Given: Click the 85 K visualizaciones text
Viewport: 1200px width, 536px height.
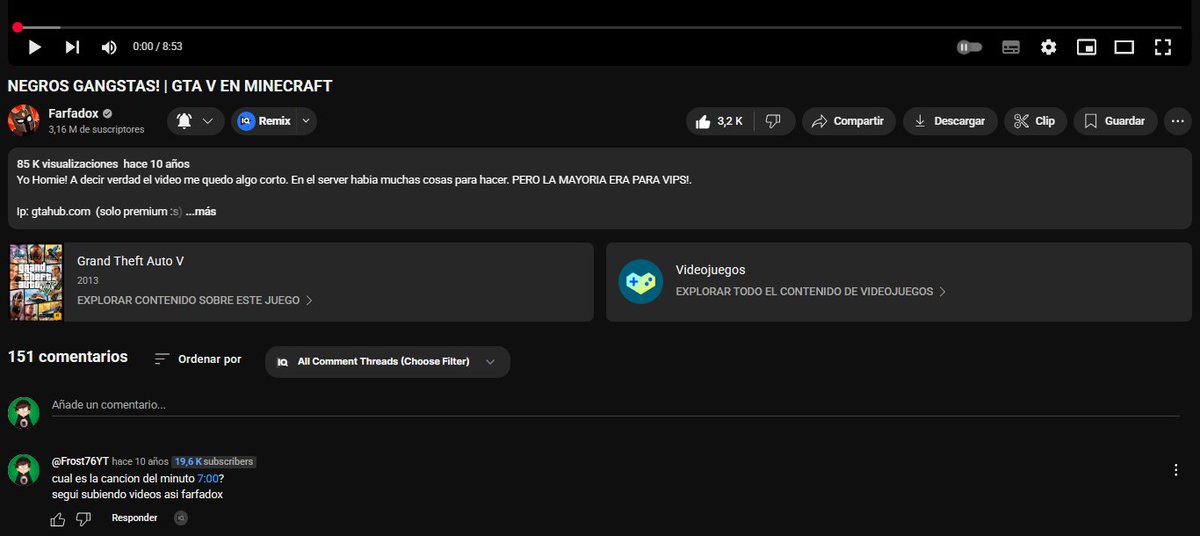Looking at the screenshot, I should pos(68,163).
